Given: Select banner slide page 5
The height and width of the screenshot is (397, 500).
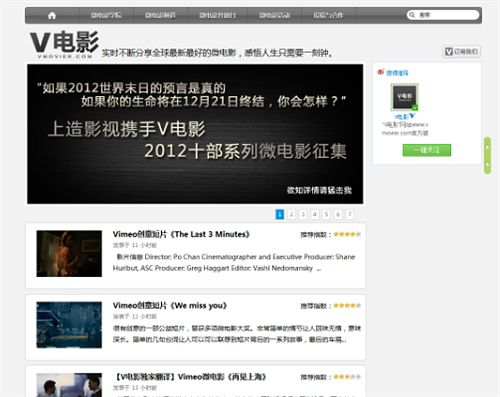Looking at the screenshot, I should click(x=326, y=214).
